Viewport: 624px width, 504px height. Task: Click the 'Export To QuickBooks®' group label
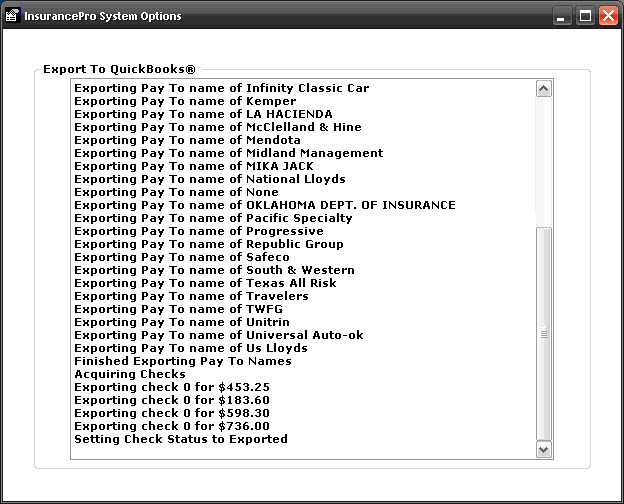(x=119, y=69)
